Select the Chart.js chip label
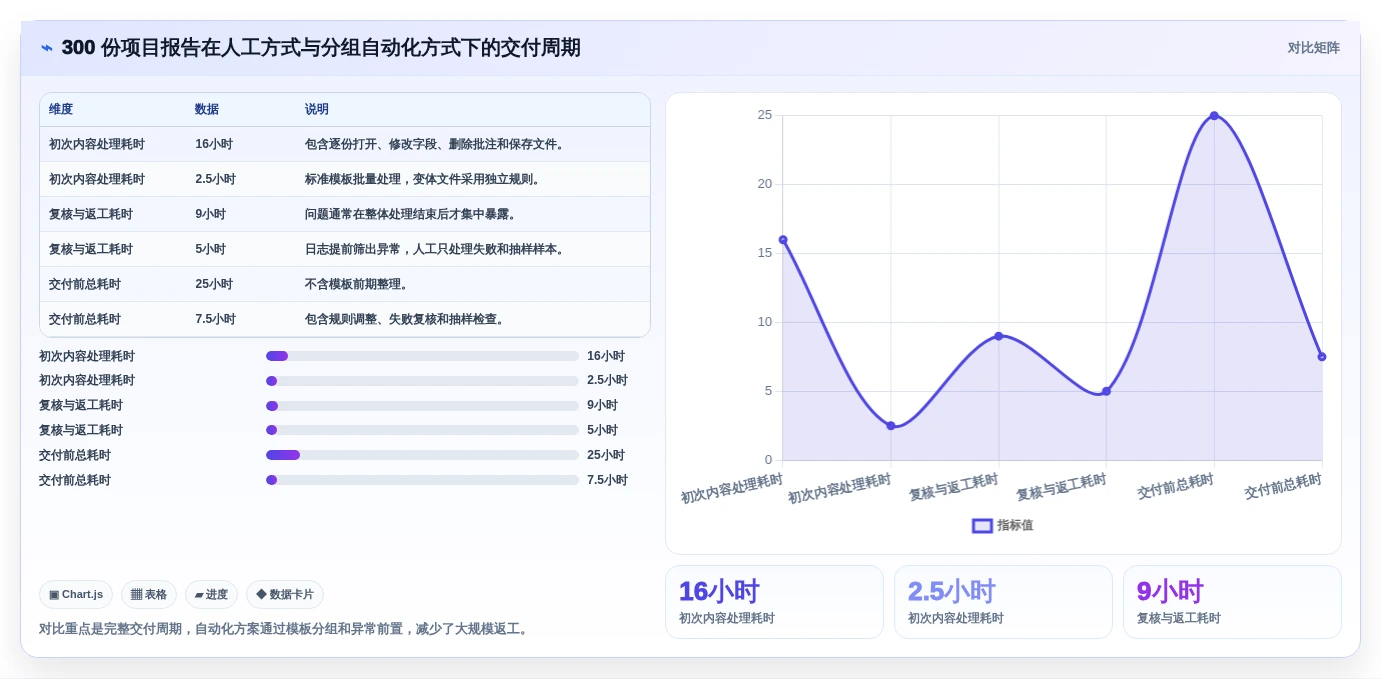Viewport: 1381px width, 679px height. coord(82,595)
